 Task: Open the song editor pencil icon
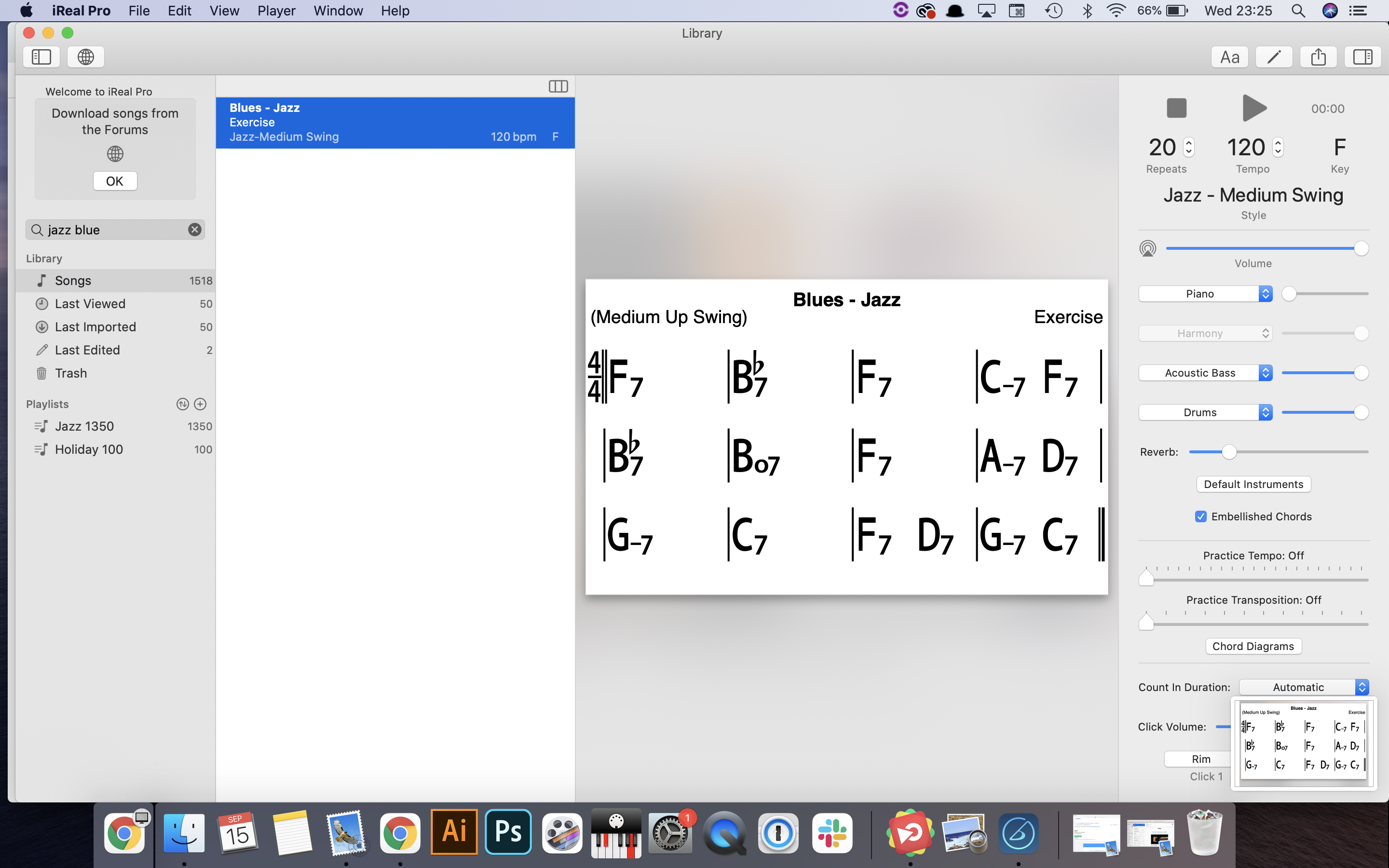click(x=1274, y=57)
